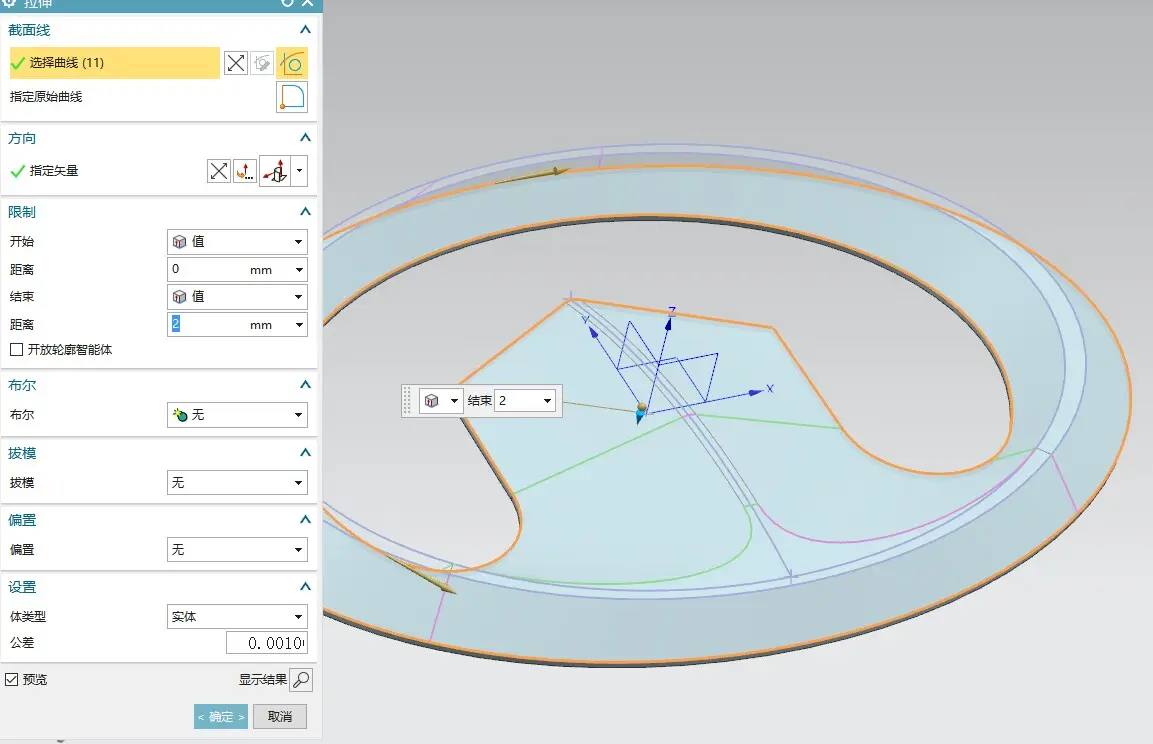
Task: Collapse the 限制 section
Action: [305, 212]
